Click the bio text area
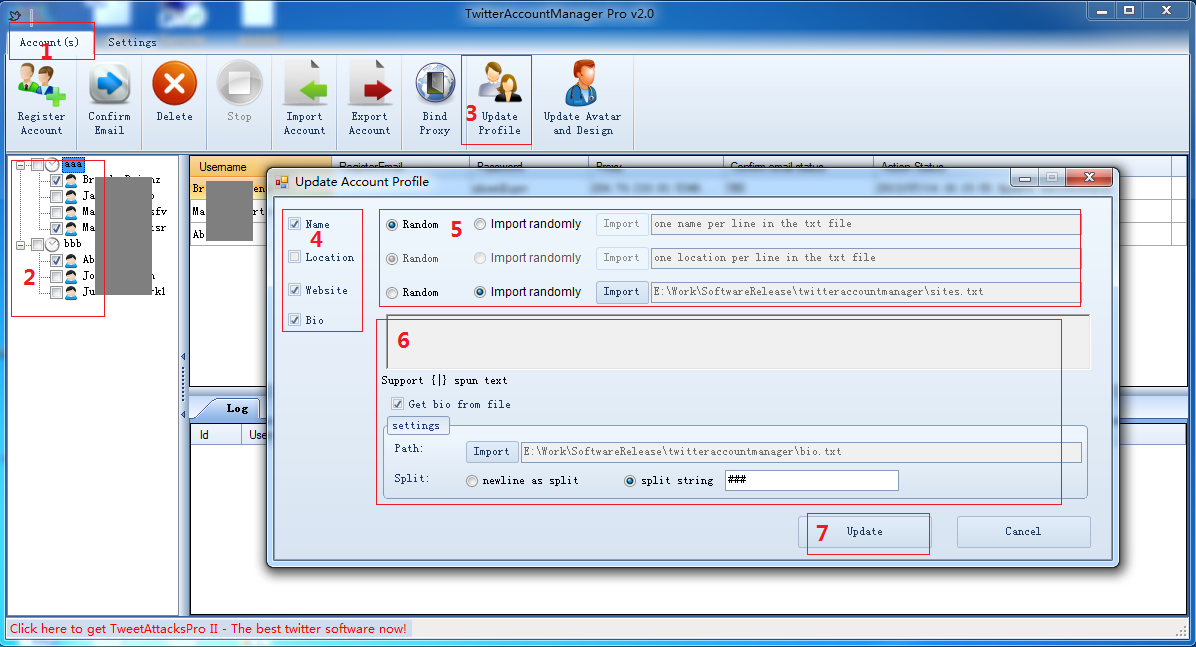Viewport: 1196px width, 647px height. coord(738,341)
